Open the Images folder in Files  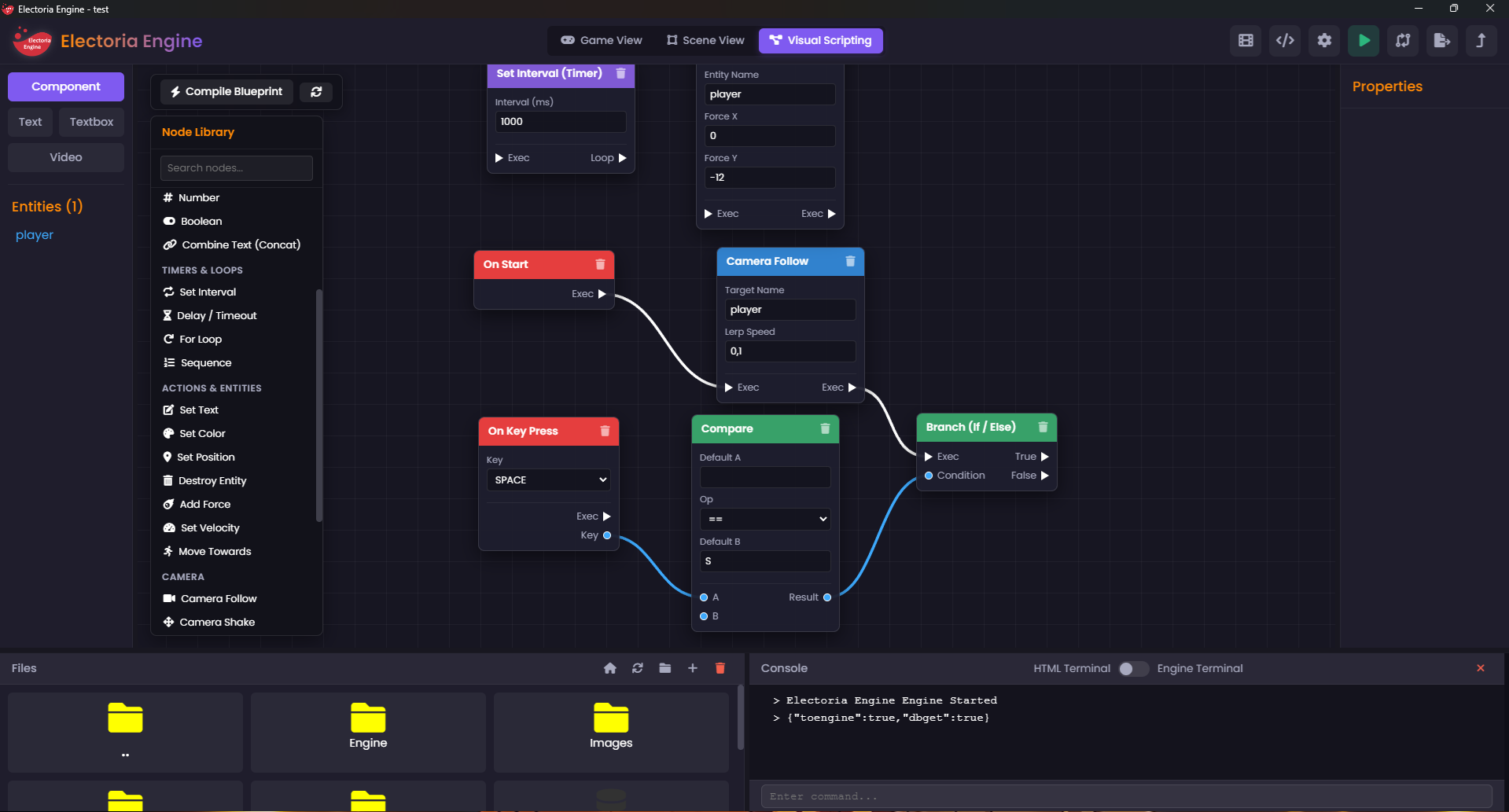(611, 732)
